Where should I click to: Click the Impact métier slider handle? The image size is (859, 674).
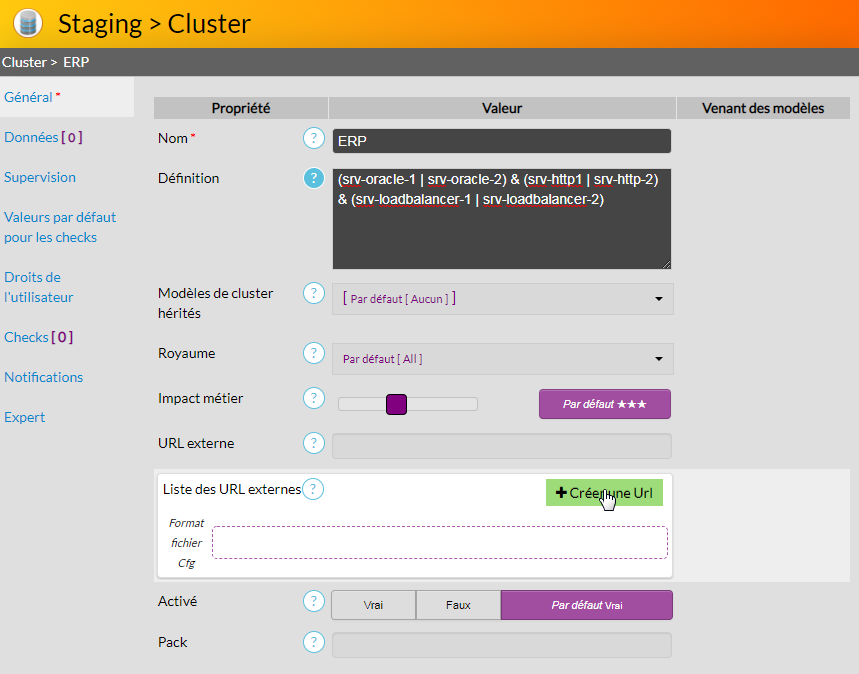pos(396,404)
